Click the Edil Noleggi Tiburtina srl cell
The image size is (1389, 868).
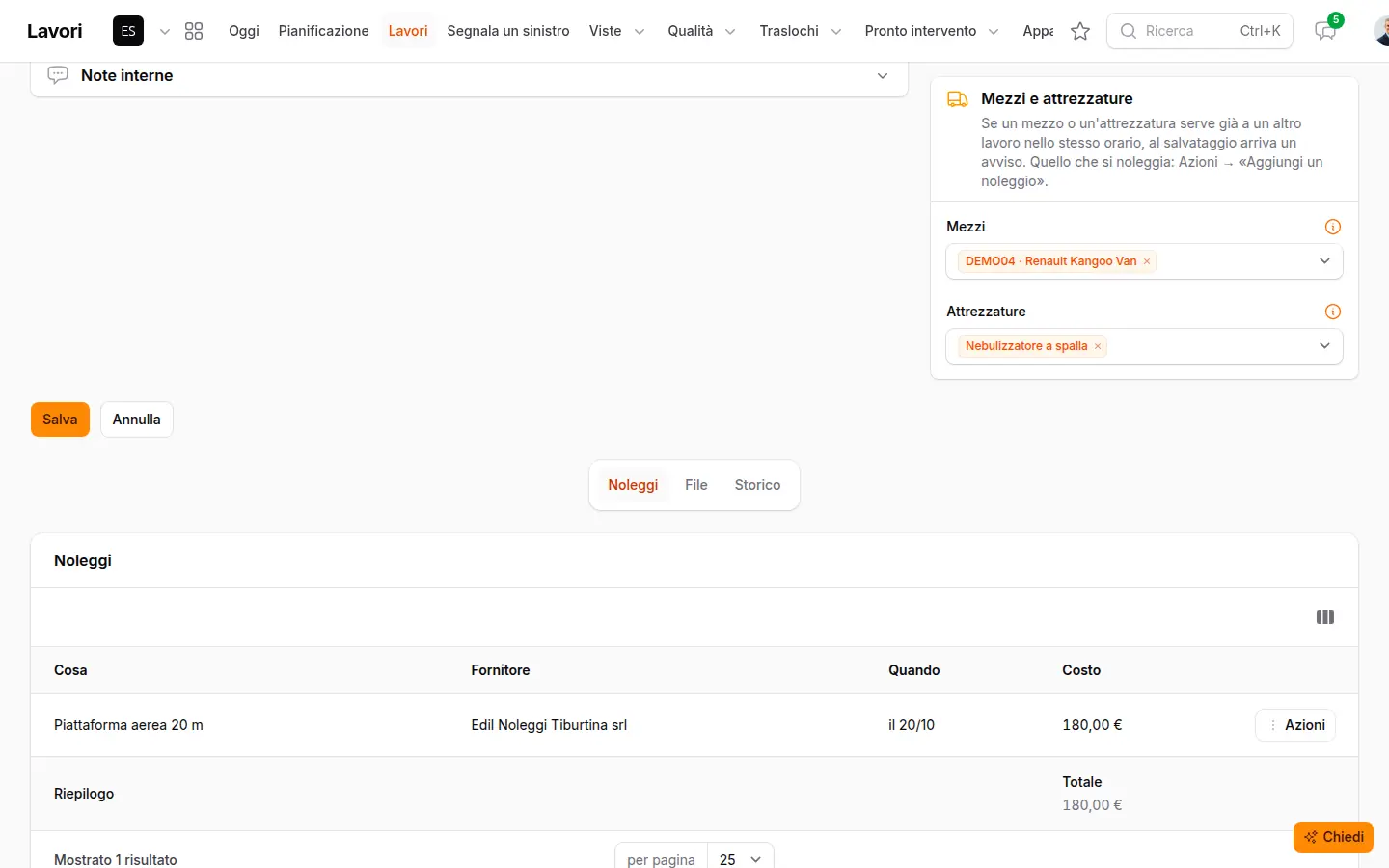549,725
